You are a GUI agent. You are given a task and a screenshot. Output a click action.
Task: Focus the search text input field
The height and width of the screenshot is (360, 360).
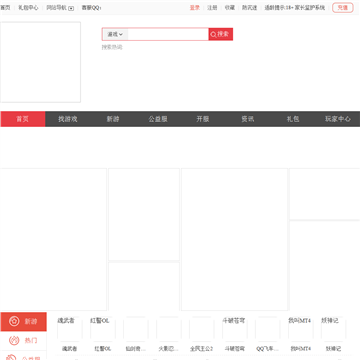(x=168, y=34)
